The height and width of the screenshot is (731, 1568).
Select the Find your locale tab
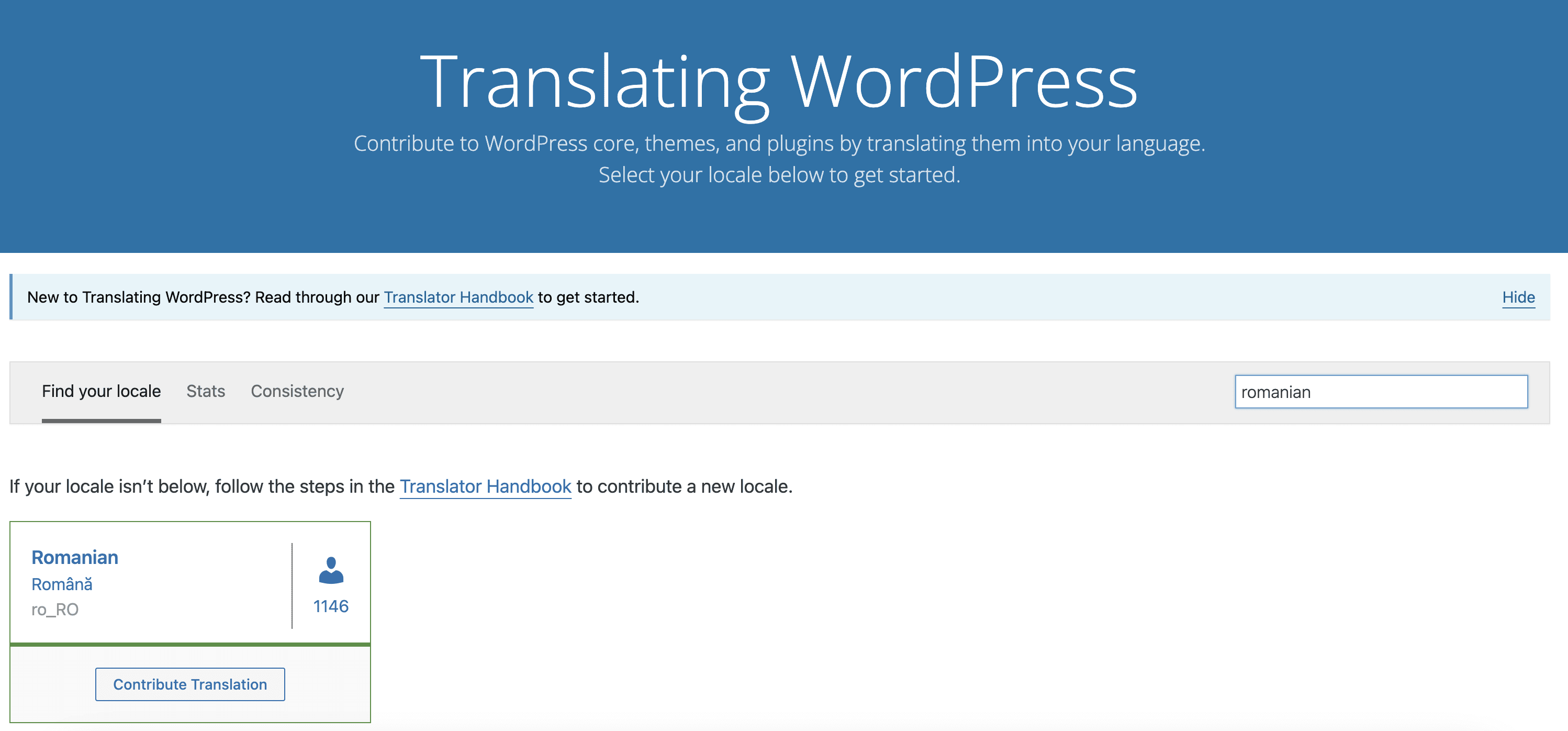(101, 391)
